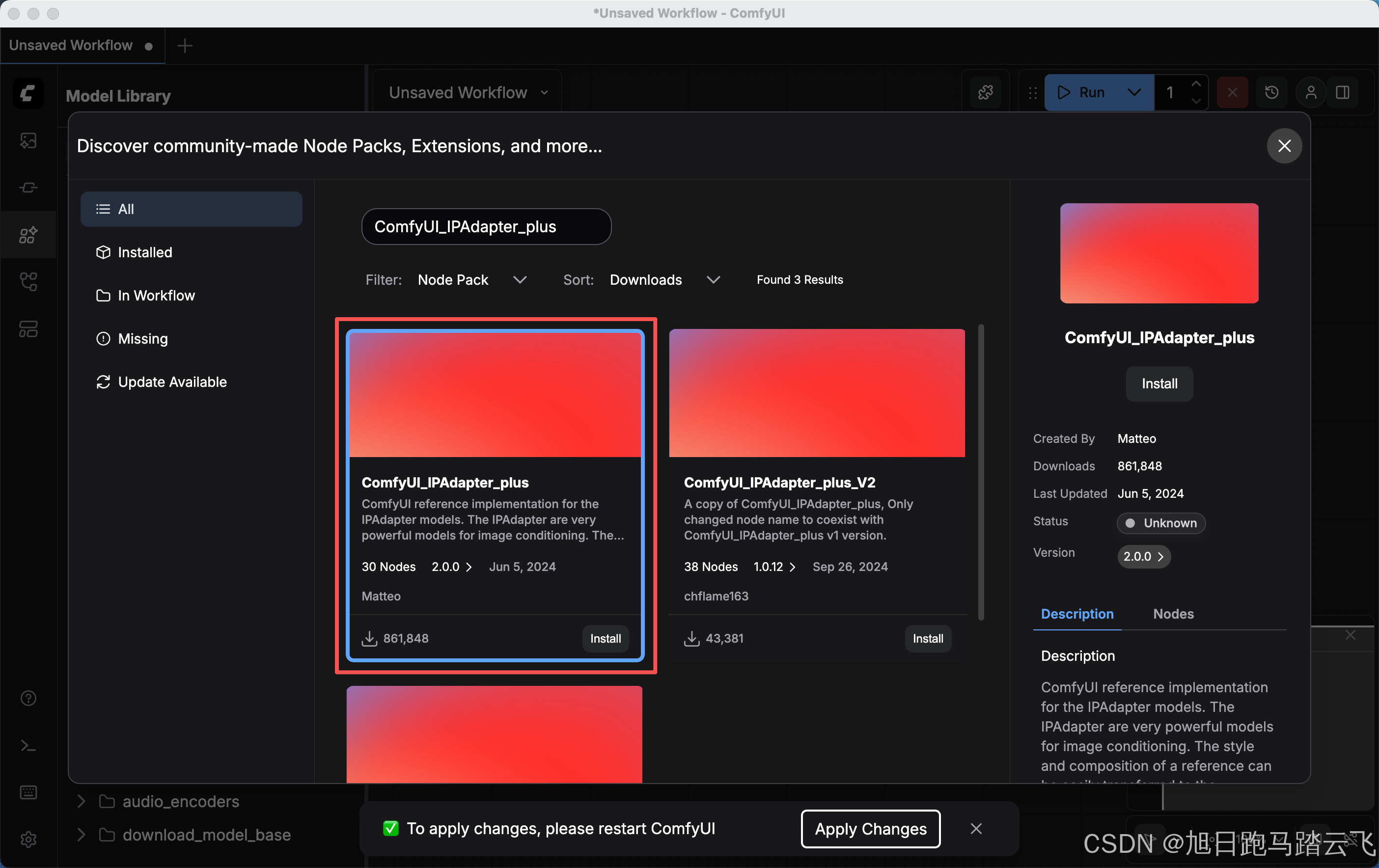Toggle the side panel layout icon

[1342, 92]
